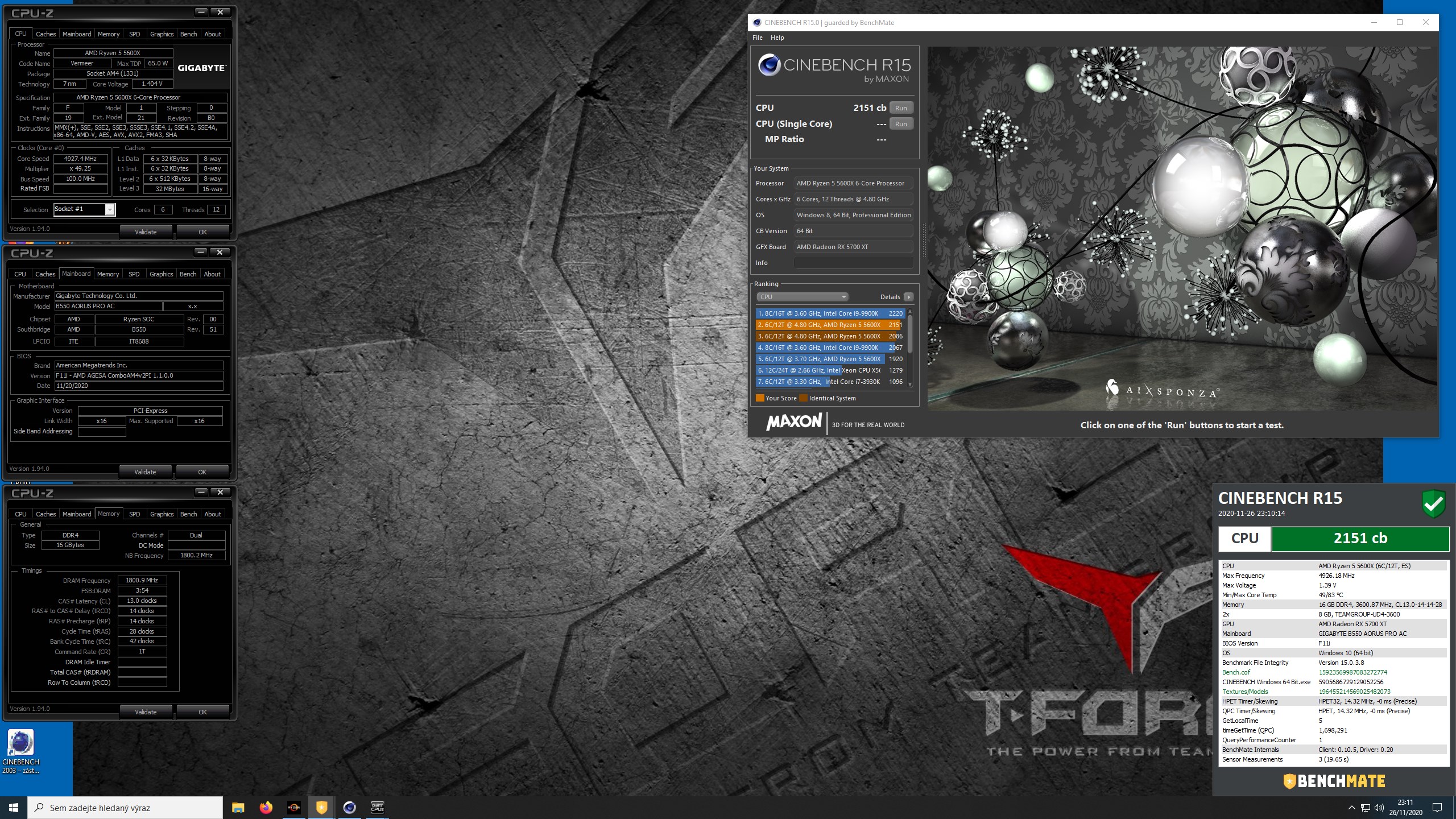Viewport: 1456px width, 819px height.
Task: Select ranking row scoring 2086
Action: pyautogui.click(x=830, y=336)
